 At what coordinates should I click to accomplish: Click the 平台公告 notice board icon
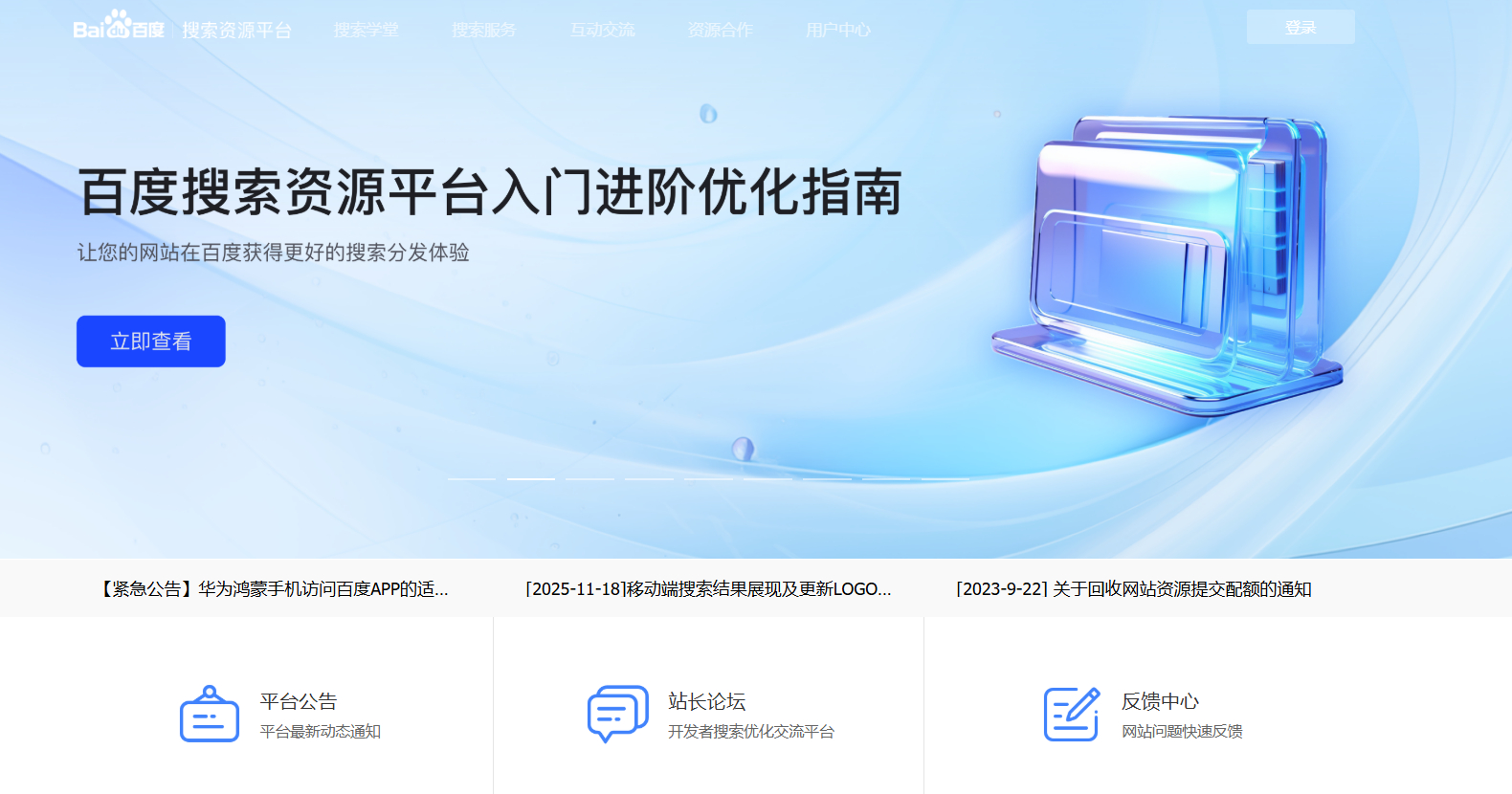pyautogui.click(x=210, y=714)
